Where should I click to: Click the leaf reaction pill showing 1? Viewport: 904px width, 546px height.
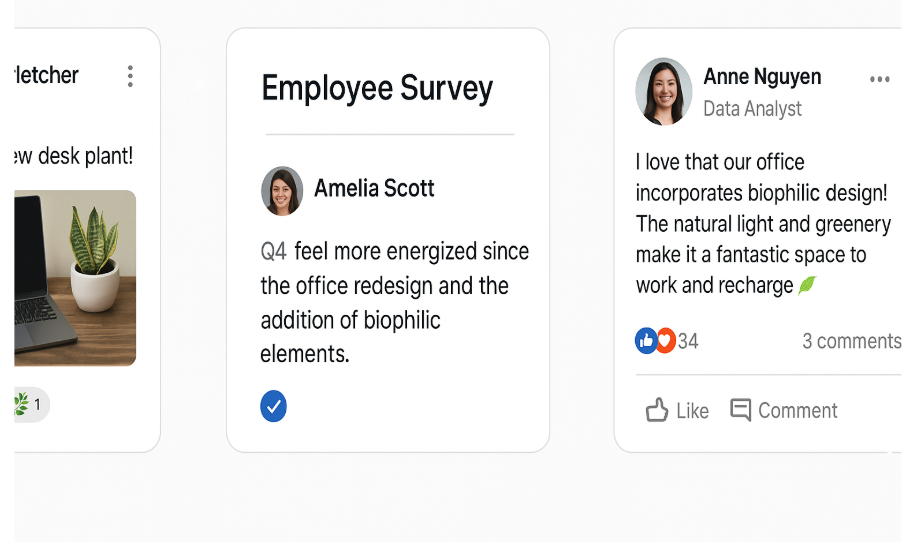tap(31, 404)
